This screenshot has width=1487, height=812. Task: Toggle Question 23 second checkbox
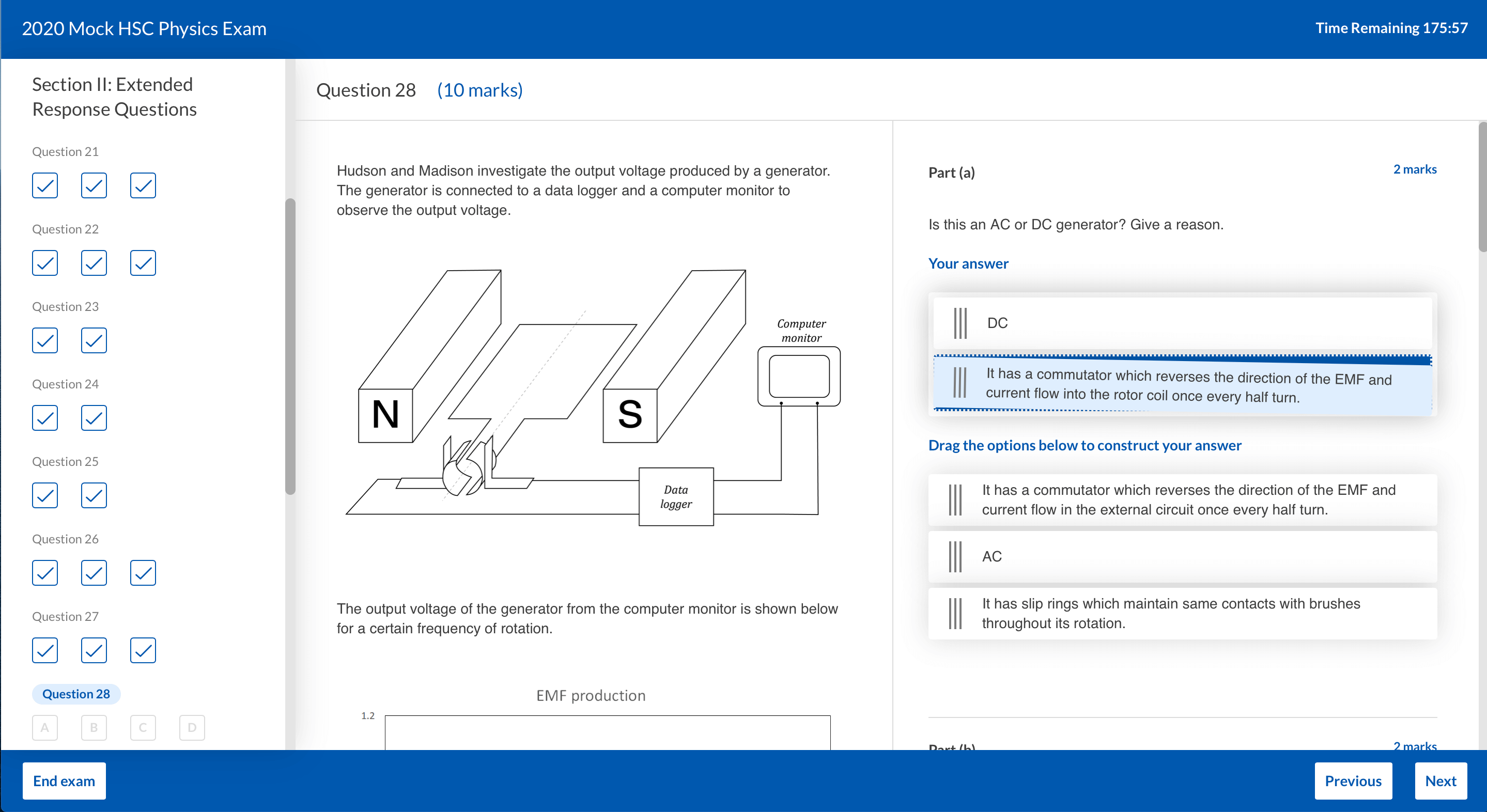(93, 340)
